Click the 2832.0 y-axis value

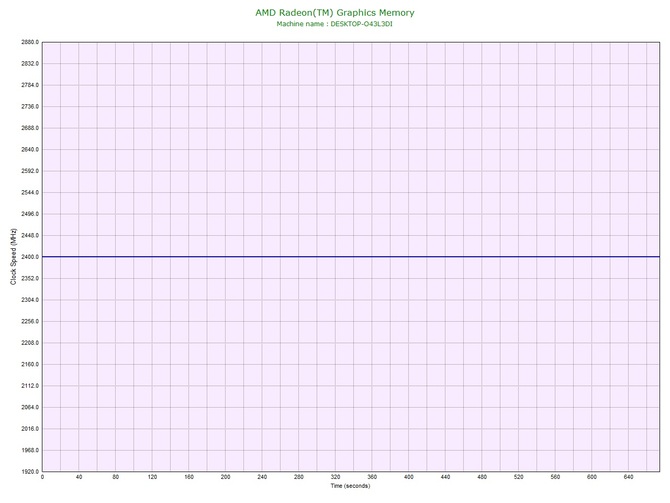[x=30, y=64]
